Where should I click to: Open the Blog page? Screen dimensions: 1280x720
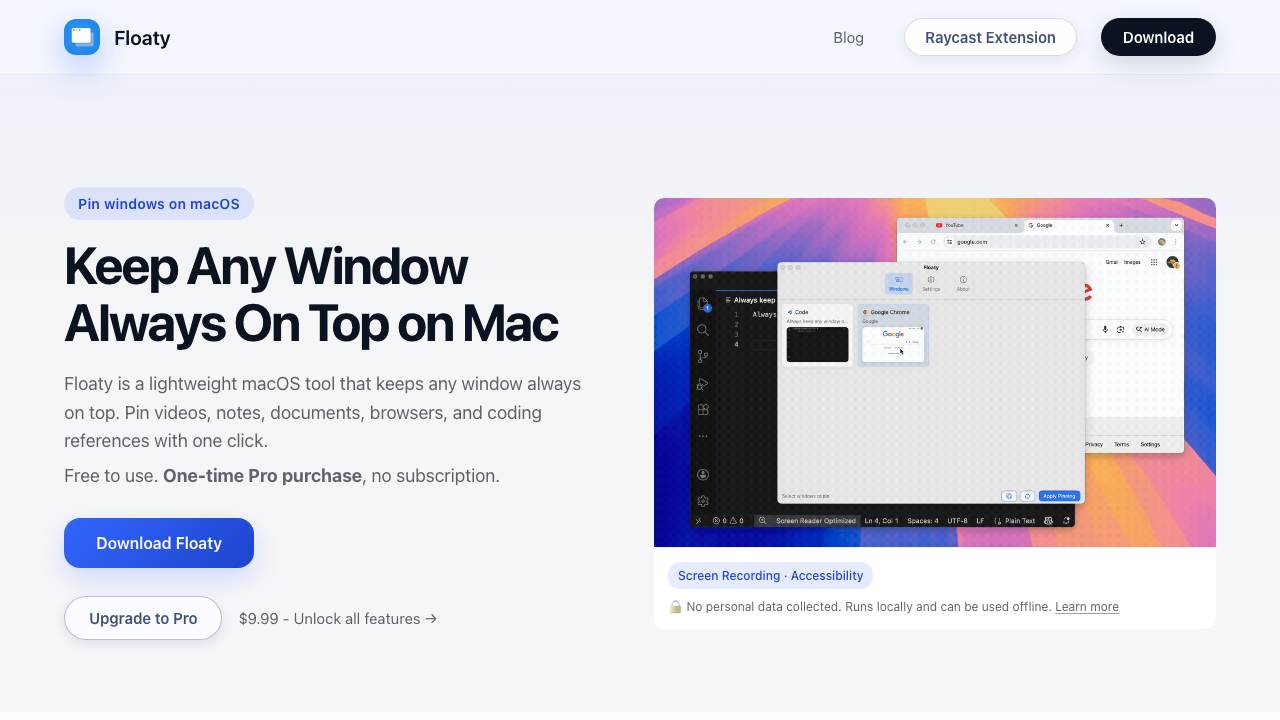click(x=848, y=37)
